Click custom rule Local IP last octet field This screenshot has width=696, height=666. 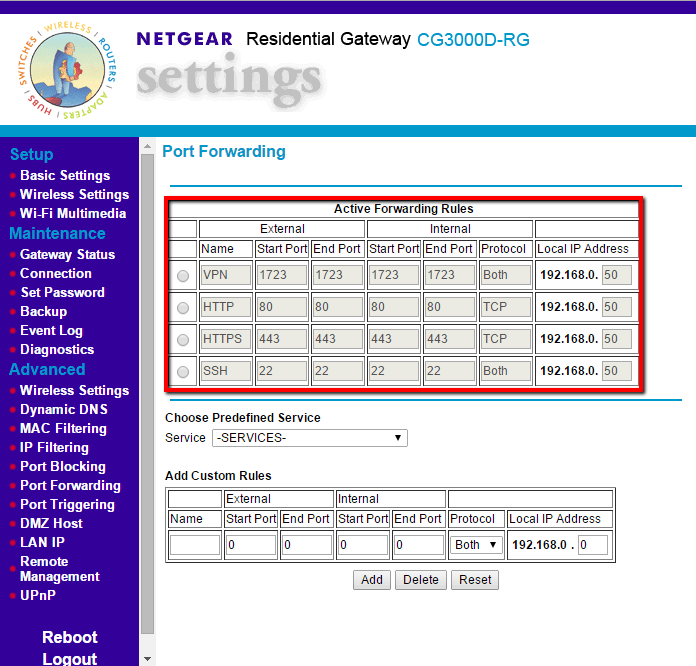click(x=593, y=545)
